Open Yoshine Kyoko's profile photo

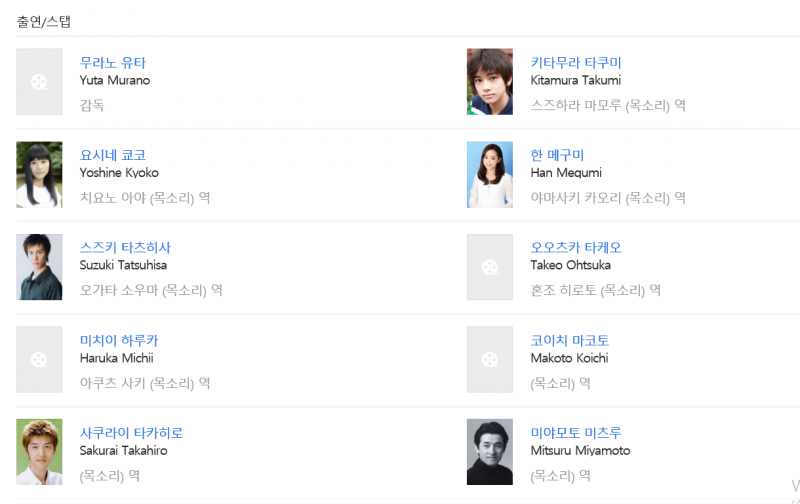click(39, 174)
